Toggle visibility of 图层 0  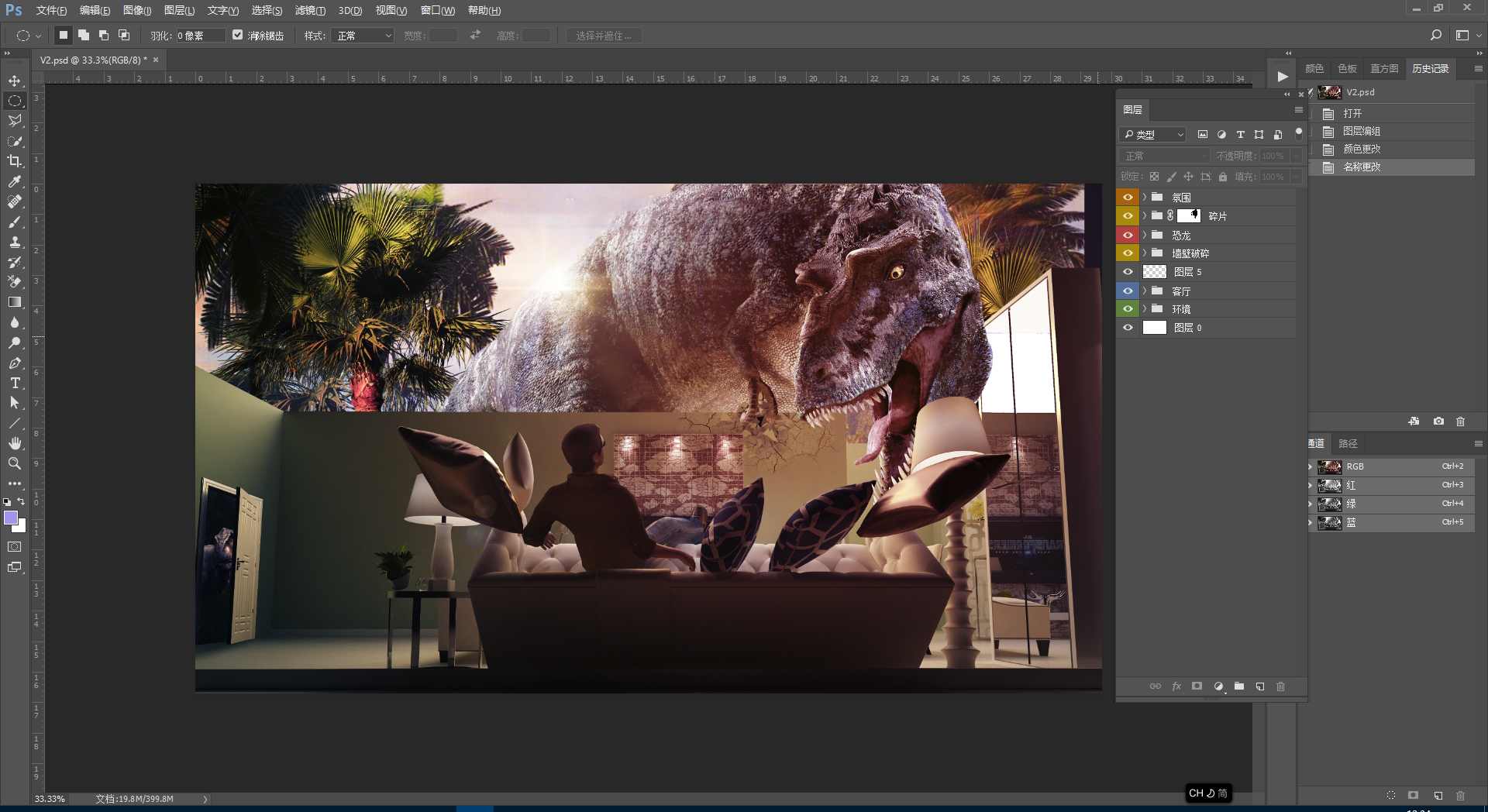pyautogui.click(x=1128, y=328)
